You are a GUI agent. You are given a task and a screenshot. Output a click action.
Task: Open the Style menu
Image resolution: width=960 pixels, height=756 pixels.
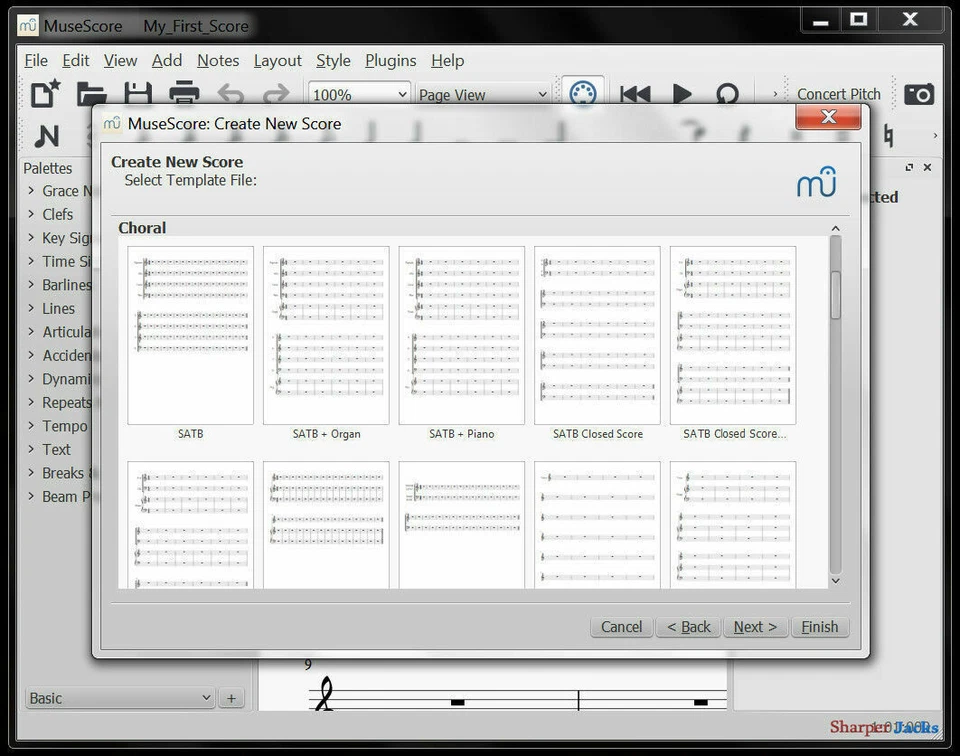[333, 60]
